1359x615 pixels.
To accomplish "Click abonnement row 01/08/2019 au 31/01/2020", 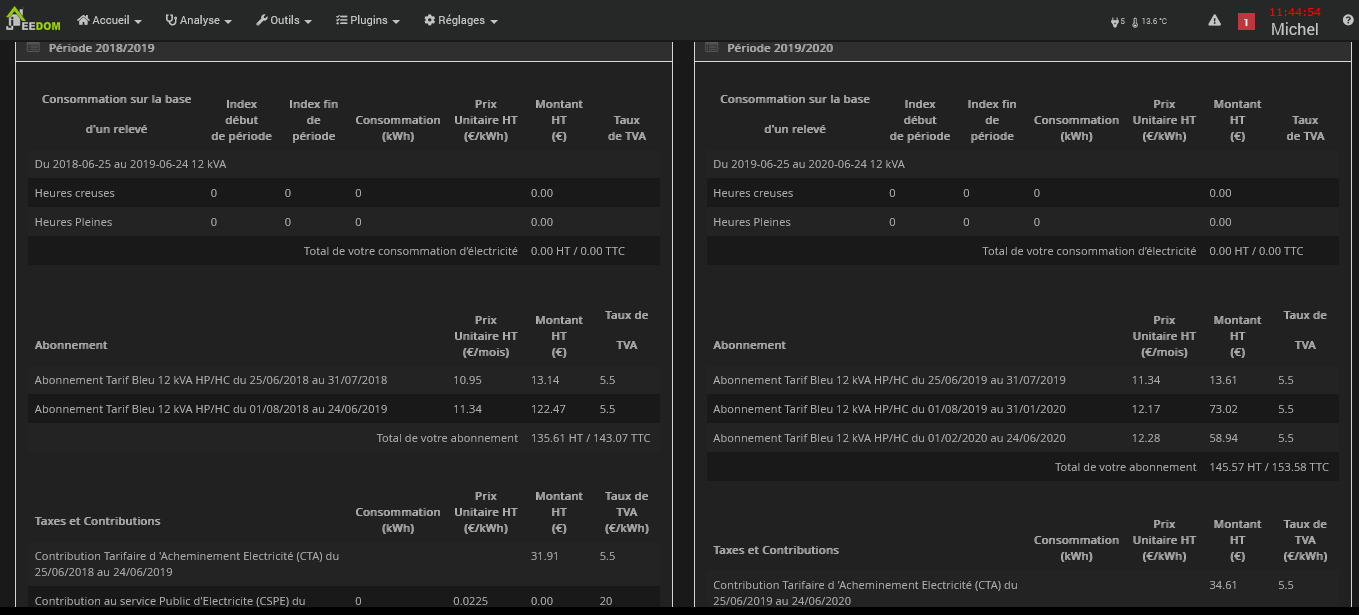I will 1023,409.
